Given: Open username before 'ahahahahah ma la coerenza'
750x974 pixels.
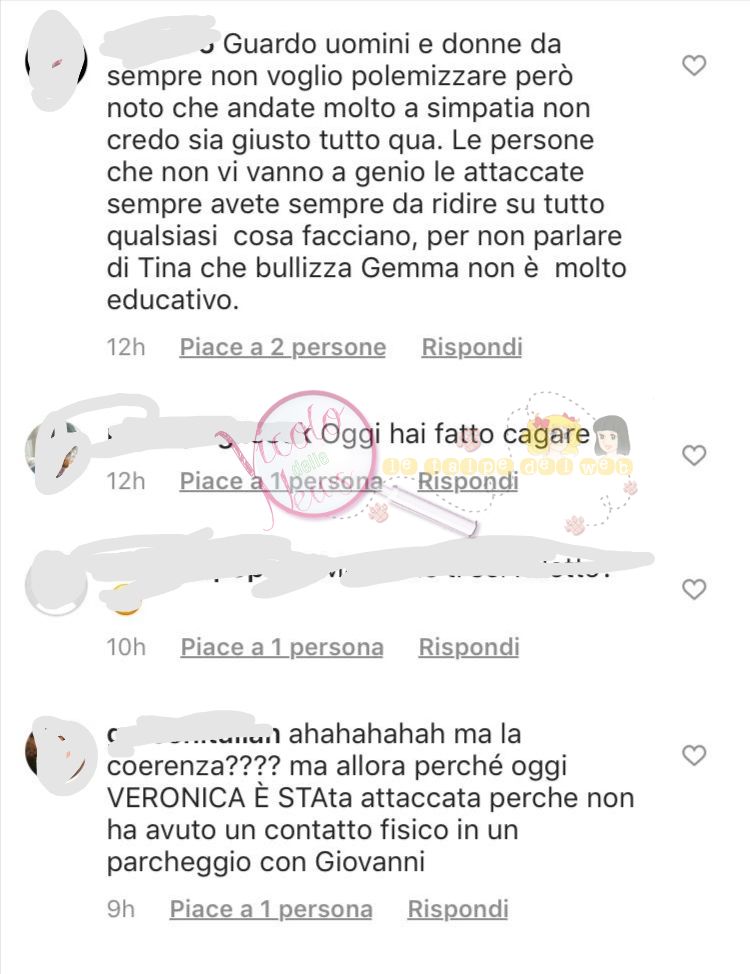Looking at the screenshot, I should pyautogui.click(x=193, y=734).
